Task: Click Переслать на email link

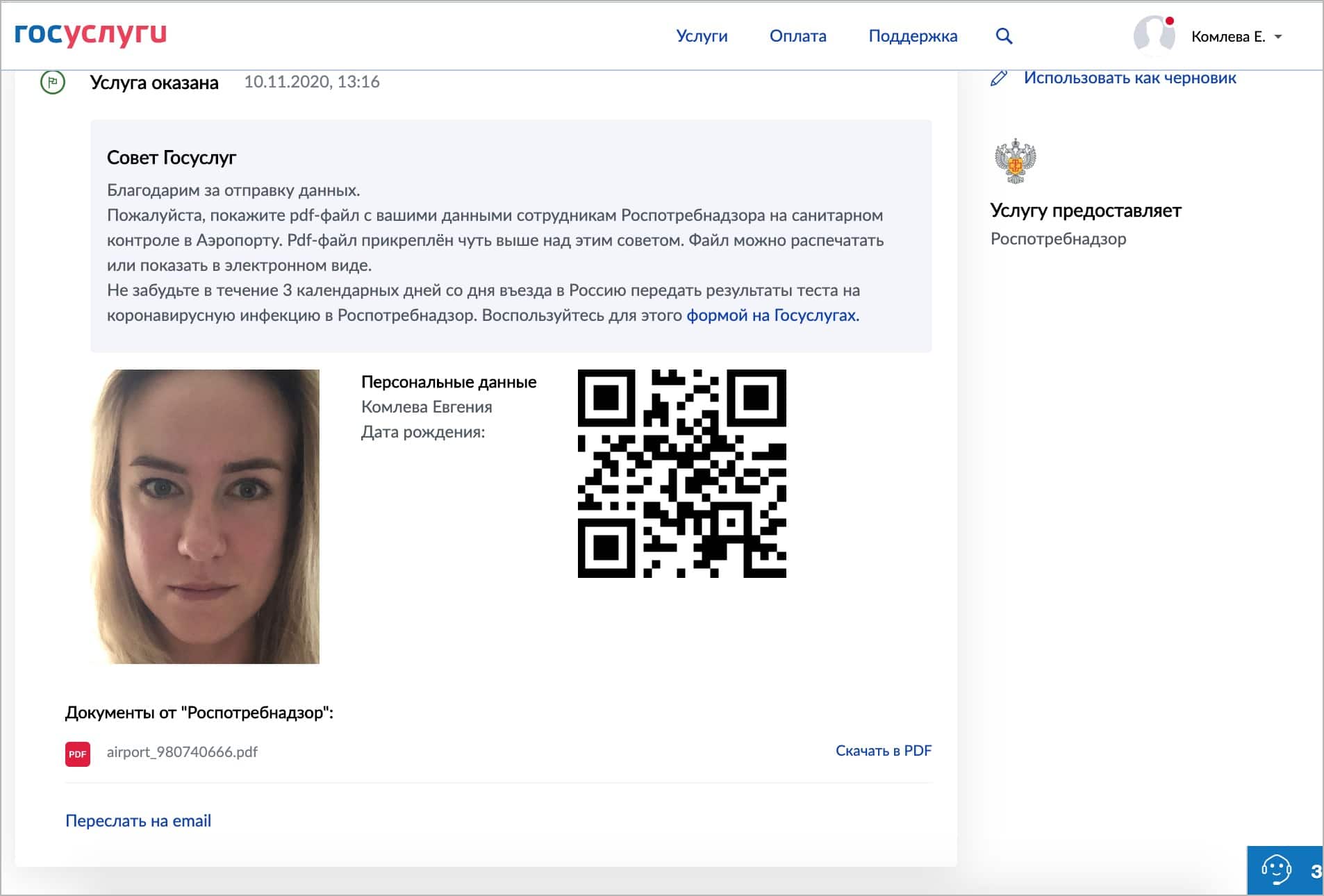Action: click(138, 821)
